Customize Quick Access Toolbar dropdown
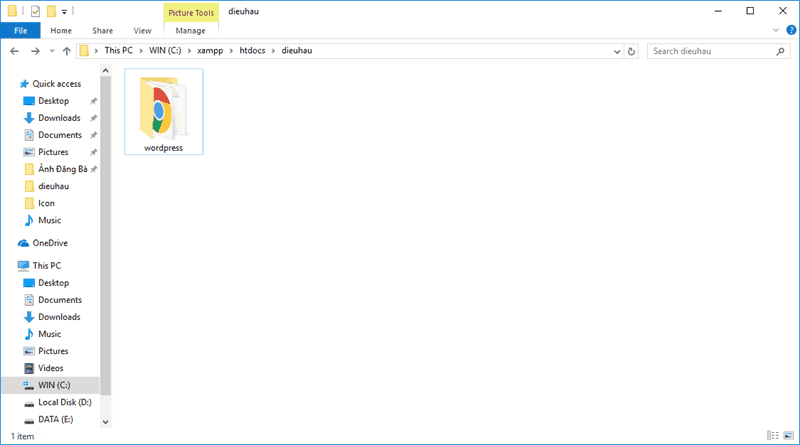This screenshot has width=800, height=445. click(x=64, y=11)
